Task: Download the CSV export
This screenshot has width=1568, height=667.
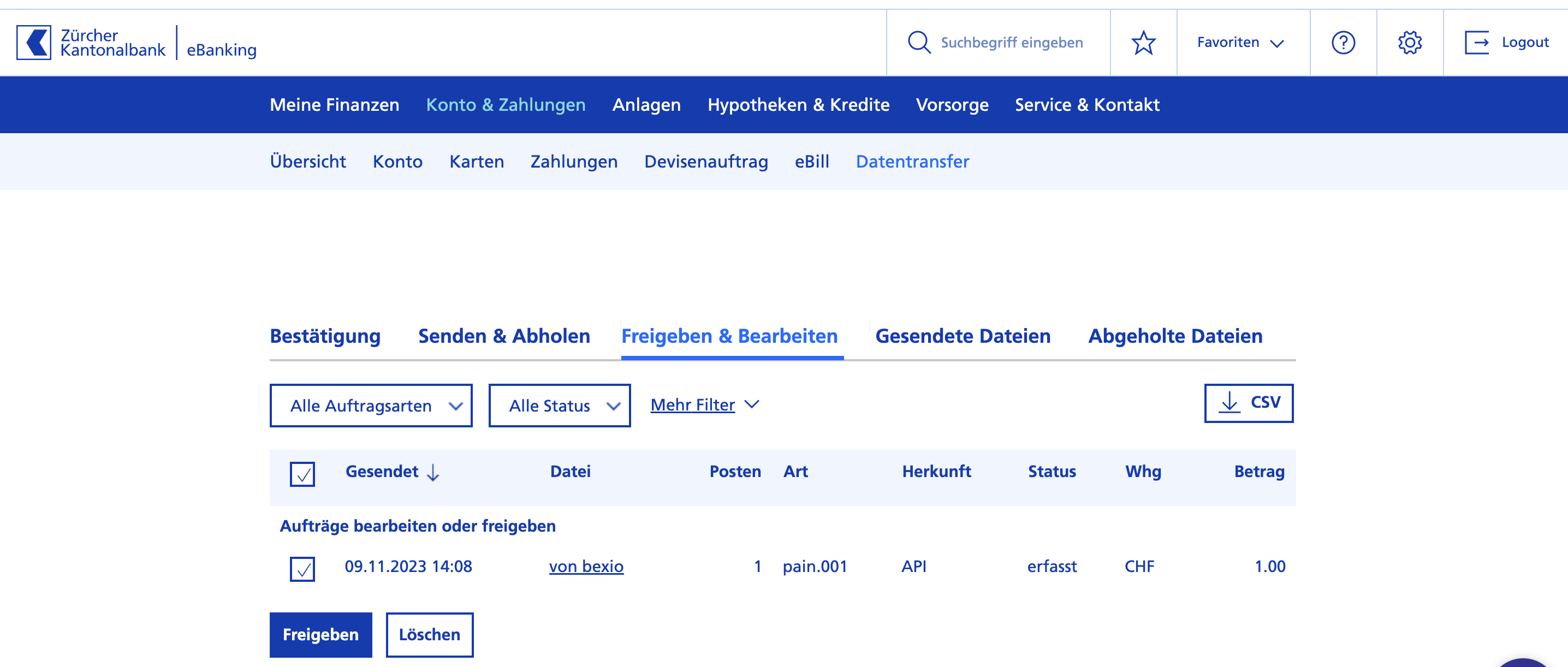Action: (x=1249, y=403)
